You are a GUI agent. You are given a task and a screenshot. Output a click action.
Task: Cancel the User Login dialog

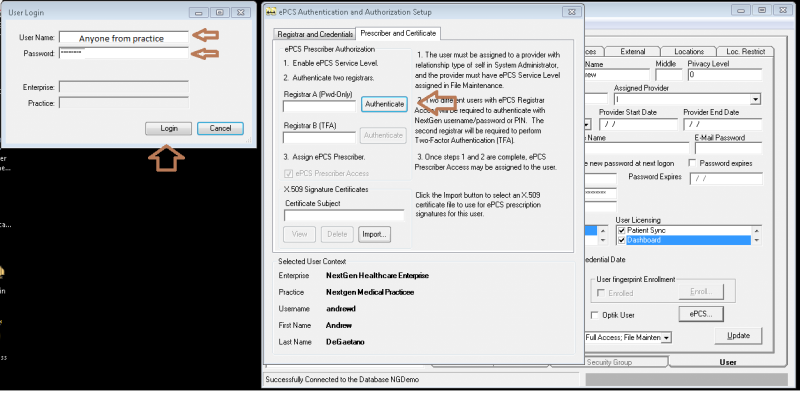point(220,128)
